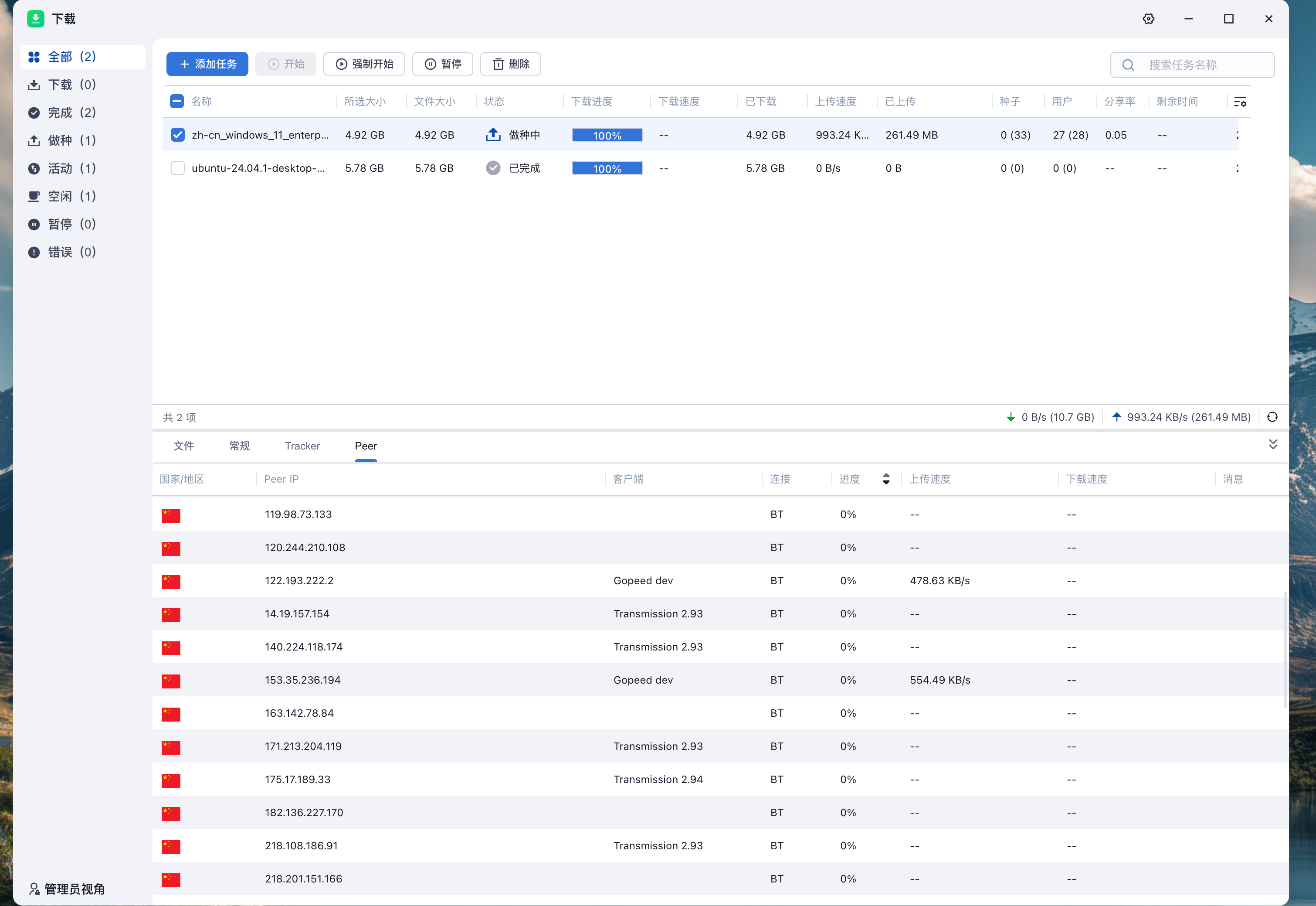
Task: Select the Peer tab
Action: tap(366, 446)
